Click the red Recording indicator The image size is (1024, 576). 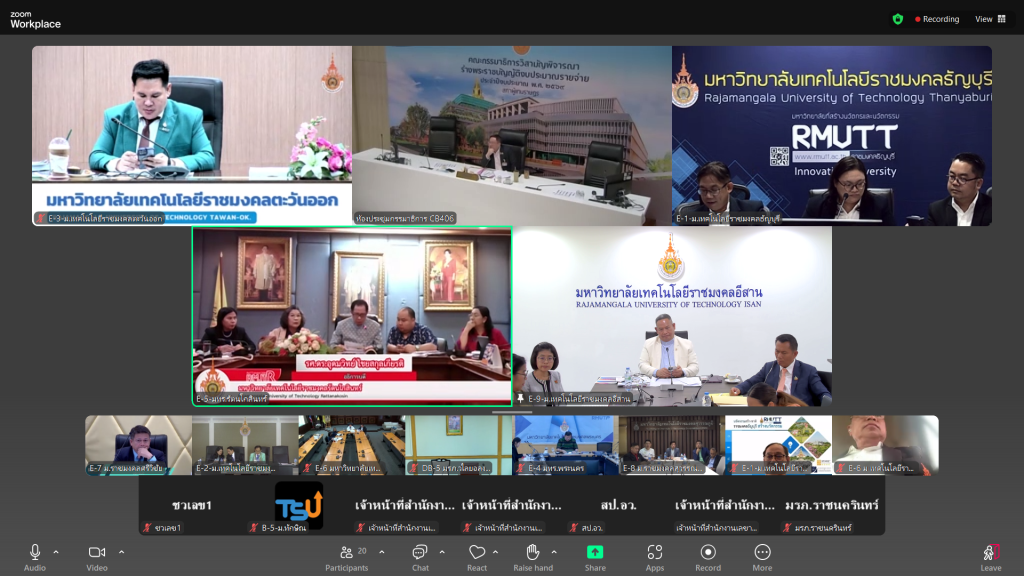pos(937,19)
